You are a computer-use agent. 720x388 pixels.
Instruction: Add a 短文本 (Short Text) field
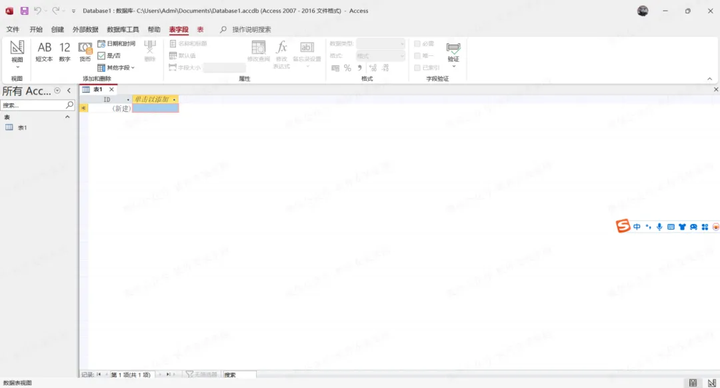(x=44, y=51)
